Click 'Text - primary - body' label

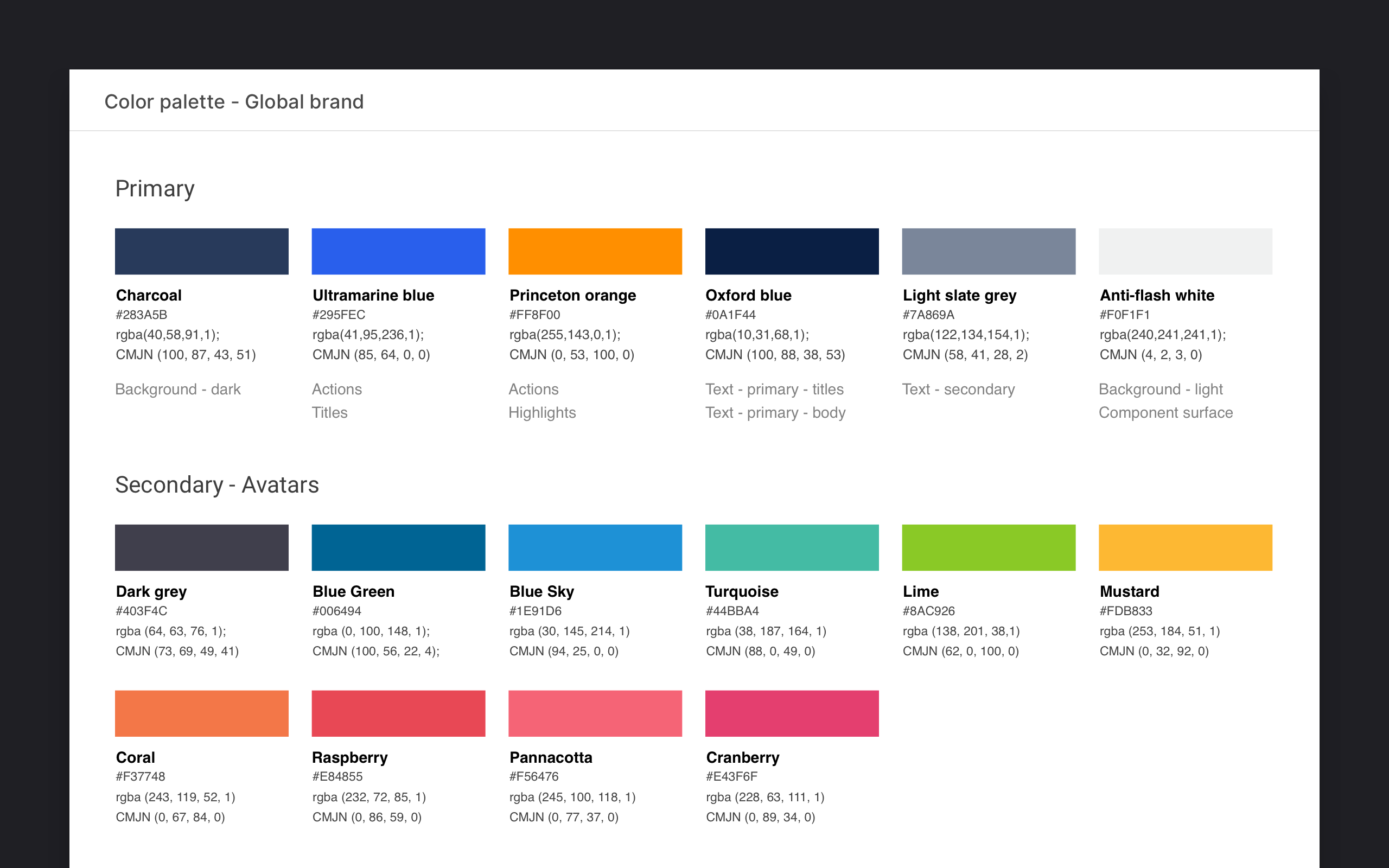click(776, 413)
